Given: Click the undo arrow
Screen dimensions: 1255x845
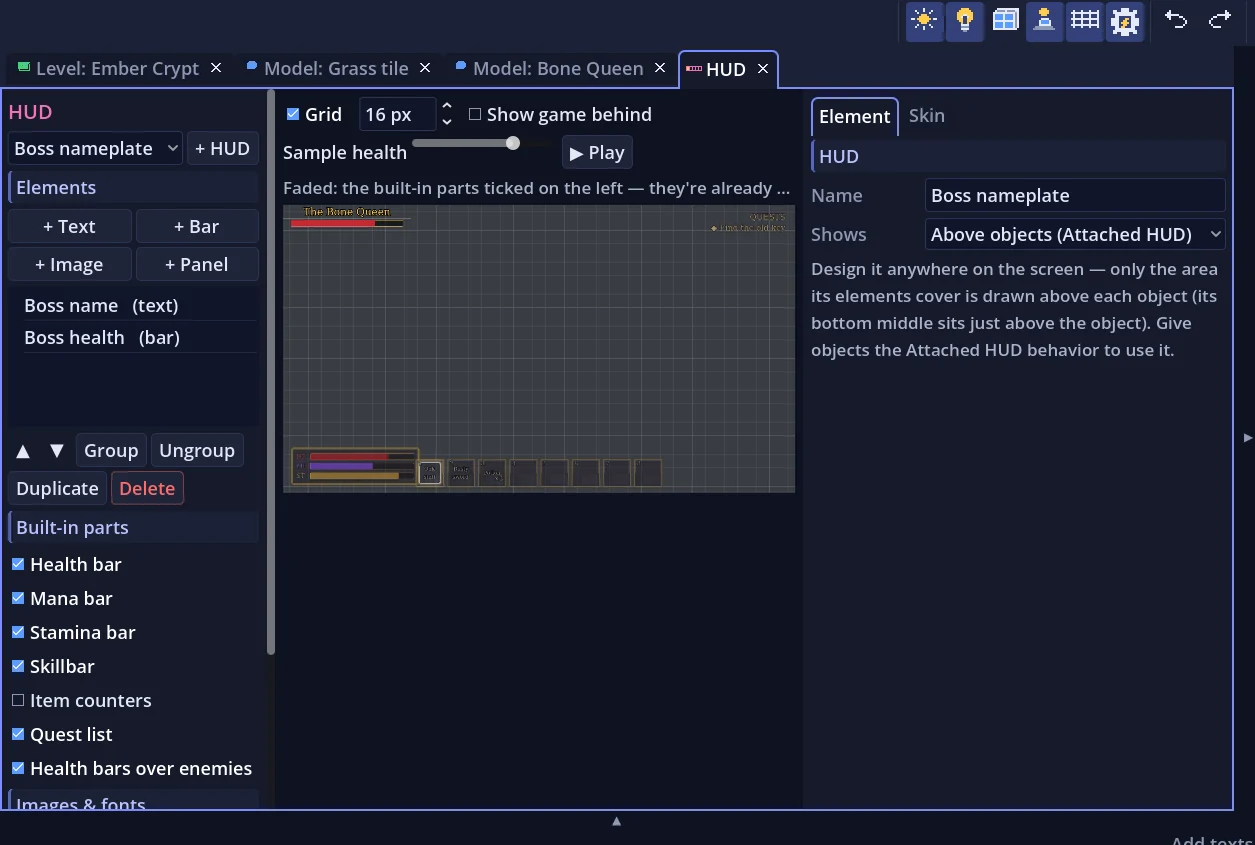Looking at the screenshot, I should 1176,20.
